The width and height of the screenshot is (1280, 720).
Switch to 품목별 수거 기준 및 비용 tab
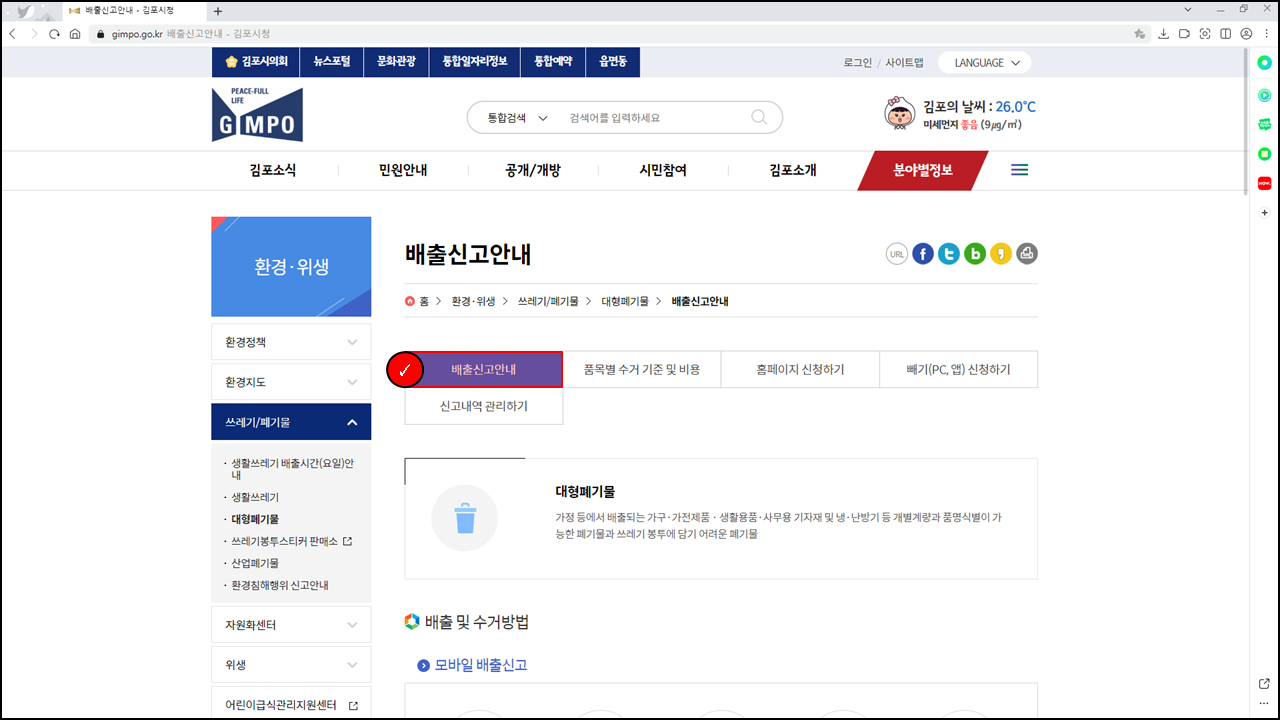(x=642, y=370)
